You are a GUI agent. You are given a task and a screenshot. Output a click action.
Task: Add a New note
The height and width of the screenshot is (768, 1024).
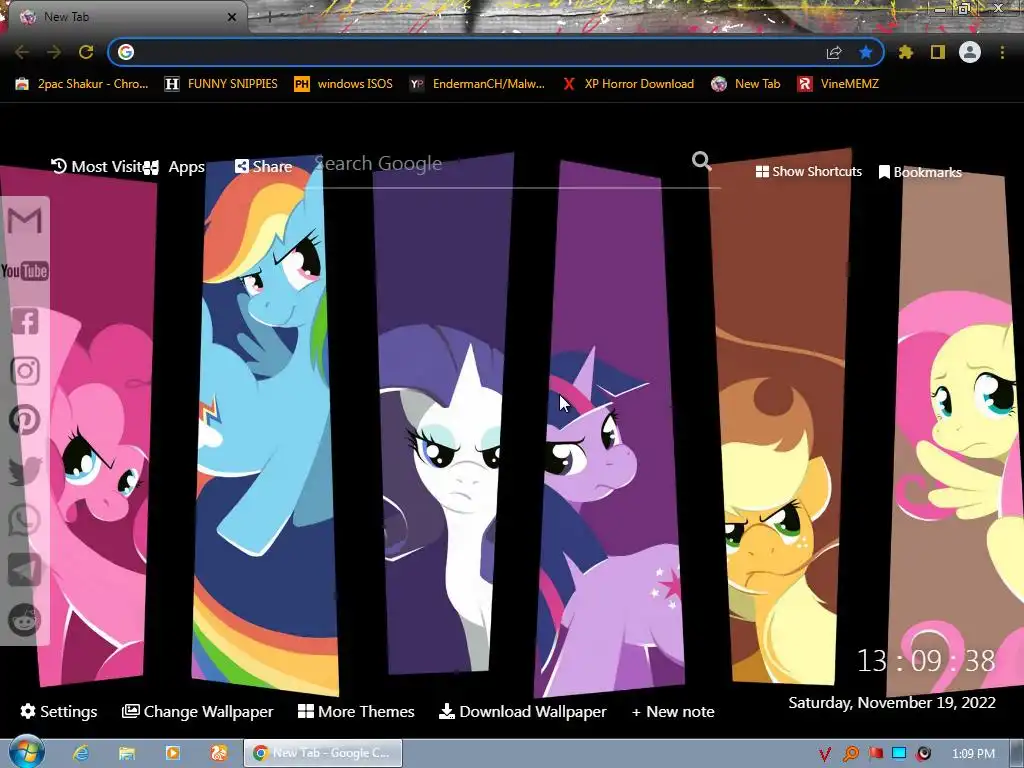[673, 712]
